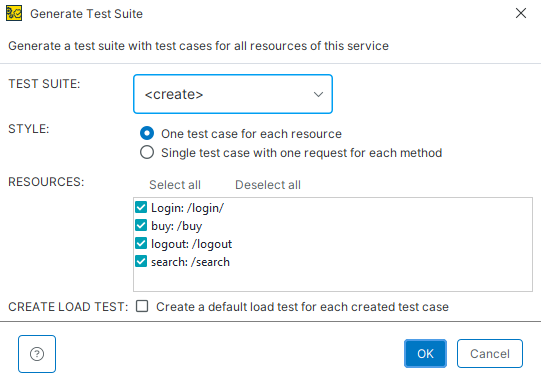Open help with the question mark button
This screenshot has height=383, width=541.
point(37,354)
